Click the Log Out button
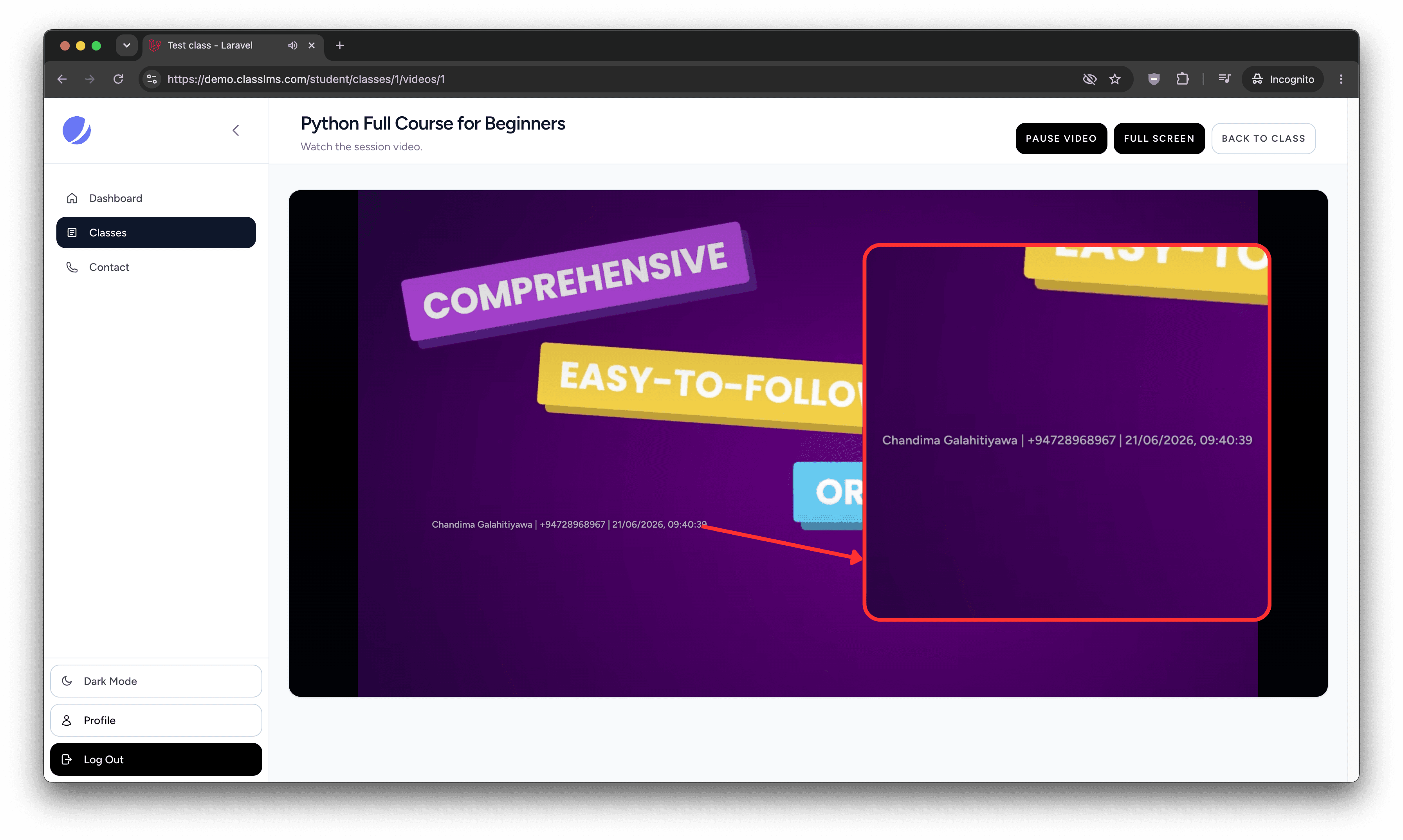The image size is (1403, 840). 156,759
